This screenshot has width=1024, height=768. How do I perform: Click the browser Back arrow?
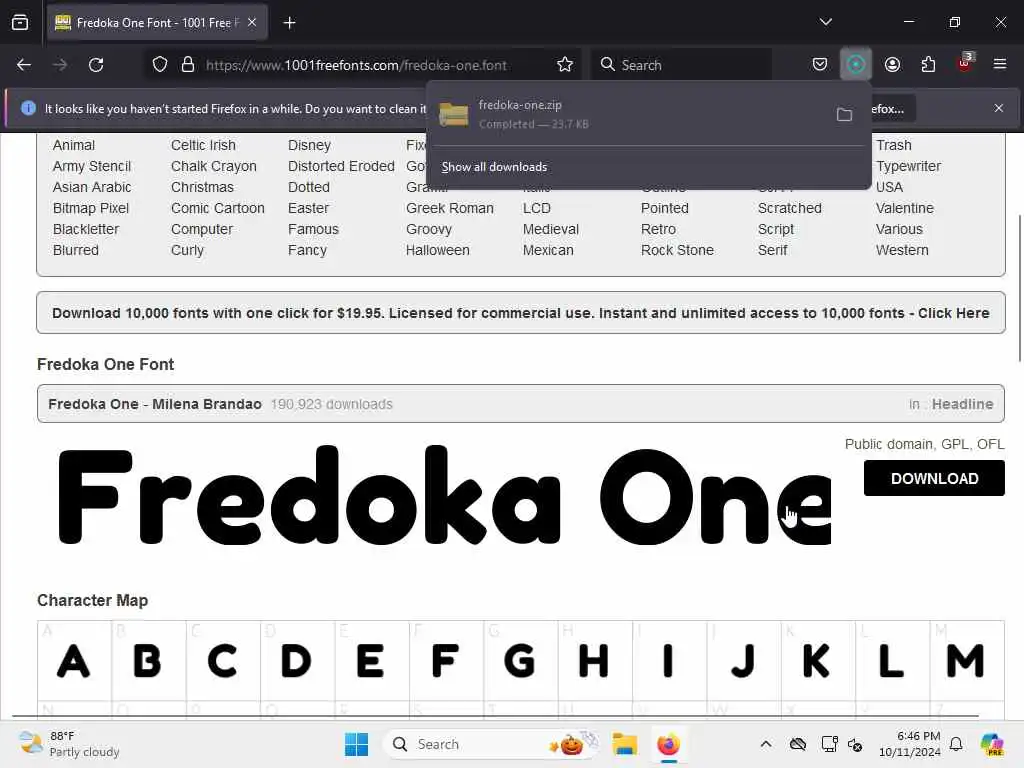(x=24, y=65)
